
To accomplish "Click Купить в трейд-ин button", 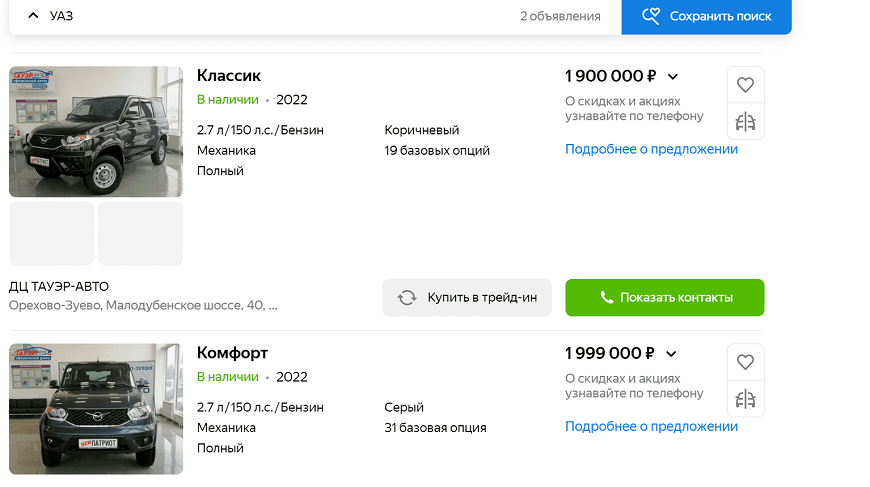I will (467, 298).
